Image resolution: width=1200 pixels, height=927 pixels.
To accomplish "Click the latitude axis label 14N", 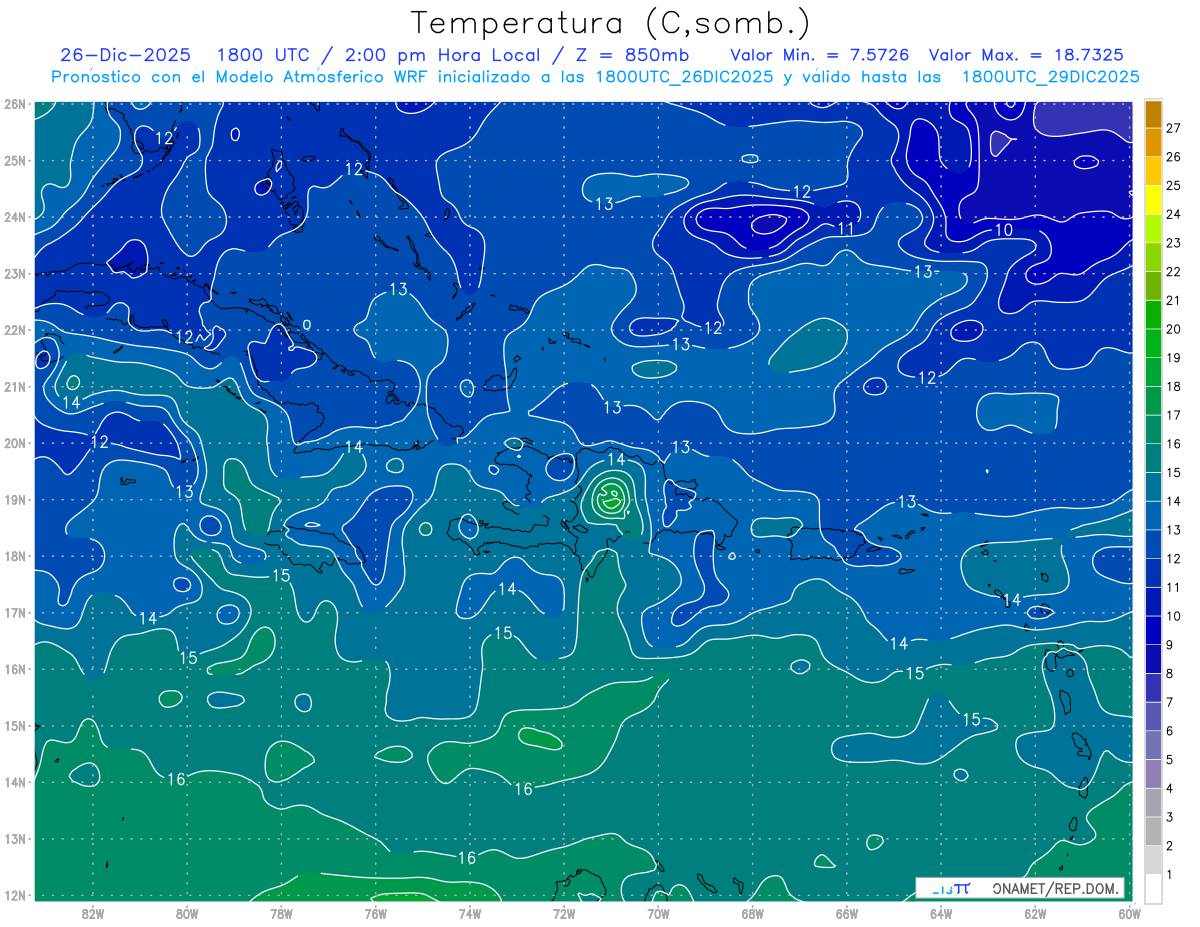I will tap(15, 782).
